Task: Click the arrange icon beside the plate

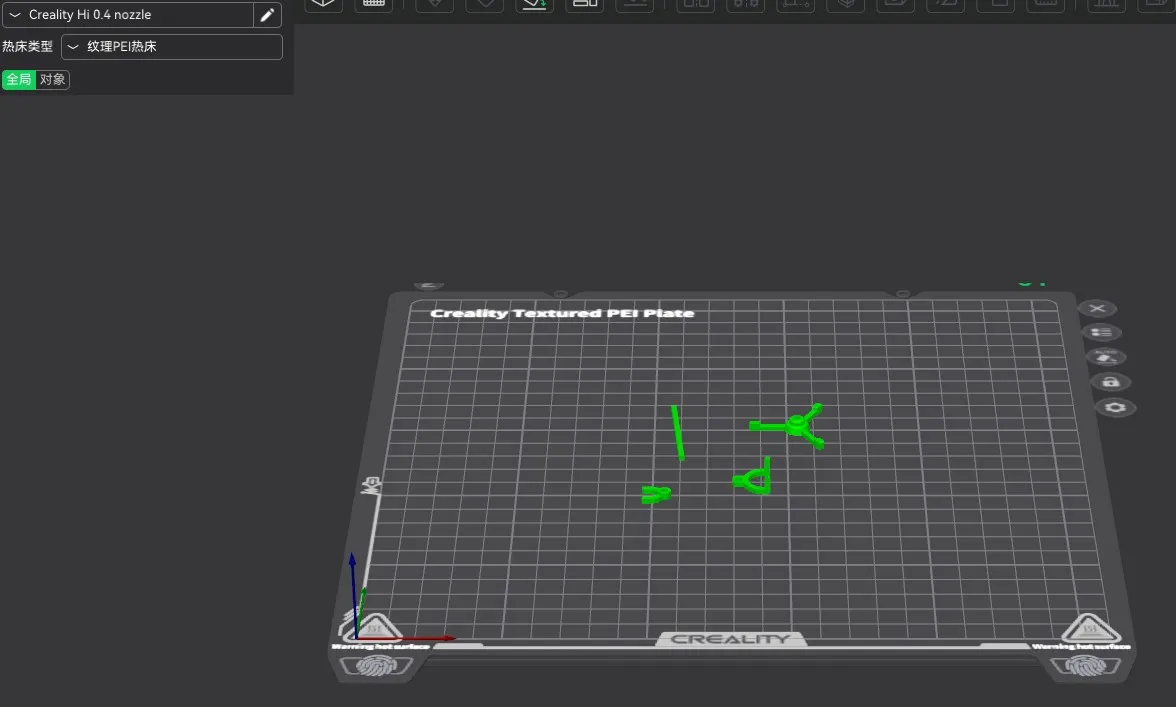Action: [1105, 357]
